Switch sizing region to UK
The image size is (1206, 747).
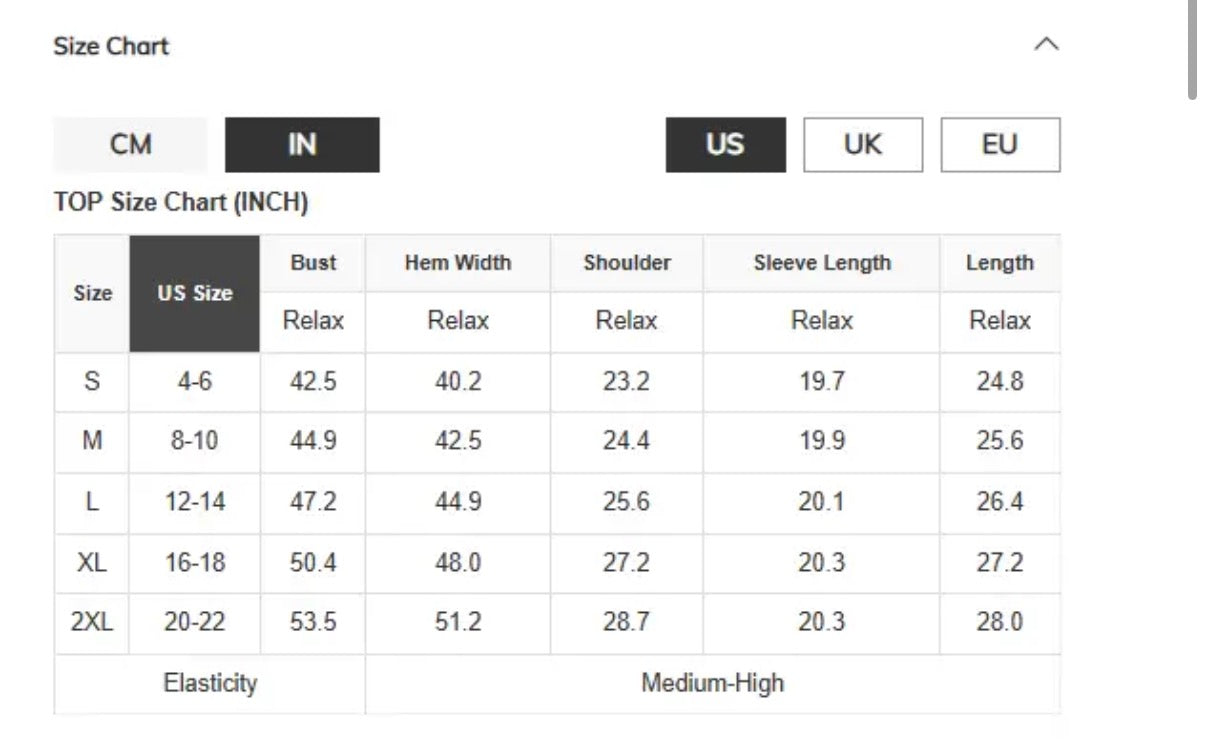[863, 145]
